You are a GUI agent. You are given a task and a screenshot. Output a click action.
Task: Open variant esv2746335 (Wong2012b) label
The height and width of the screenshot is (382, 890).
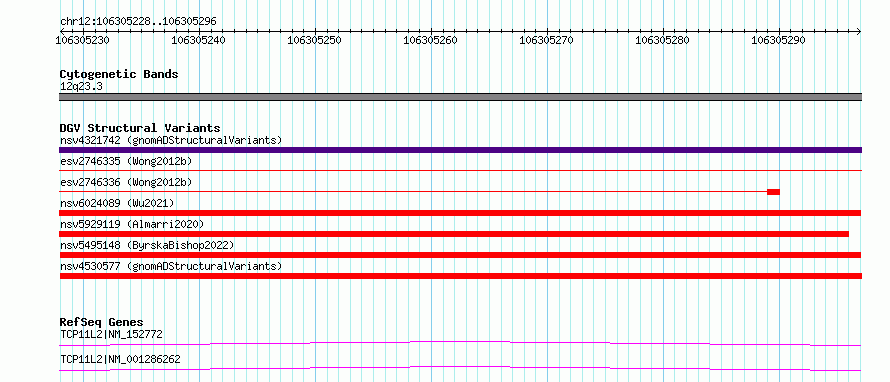[x=126, y=161]
